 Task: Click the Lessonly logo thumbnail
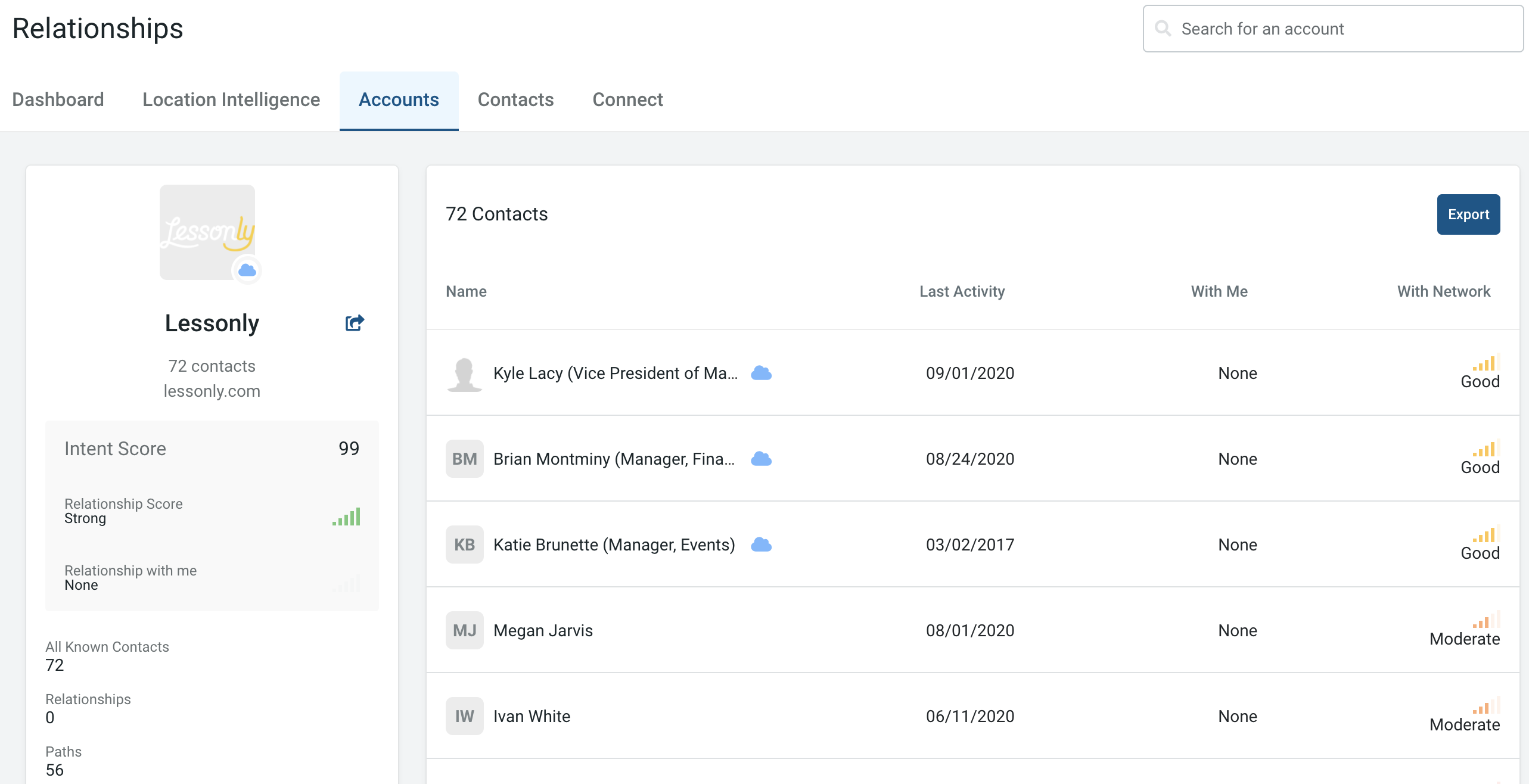pos(207,232)
